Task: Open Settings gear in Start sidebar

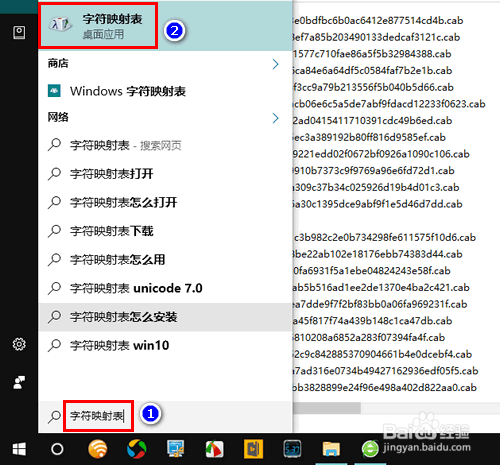Action: [x=19, y=344]
